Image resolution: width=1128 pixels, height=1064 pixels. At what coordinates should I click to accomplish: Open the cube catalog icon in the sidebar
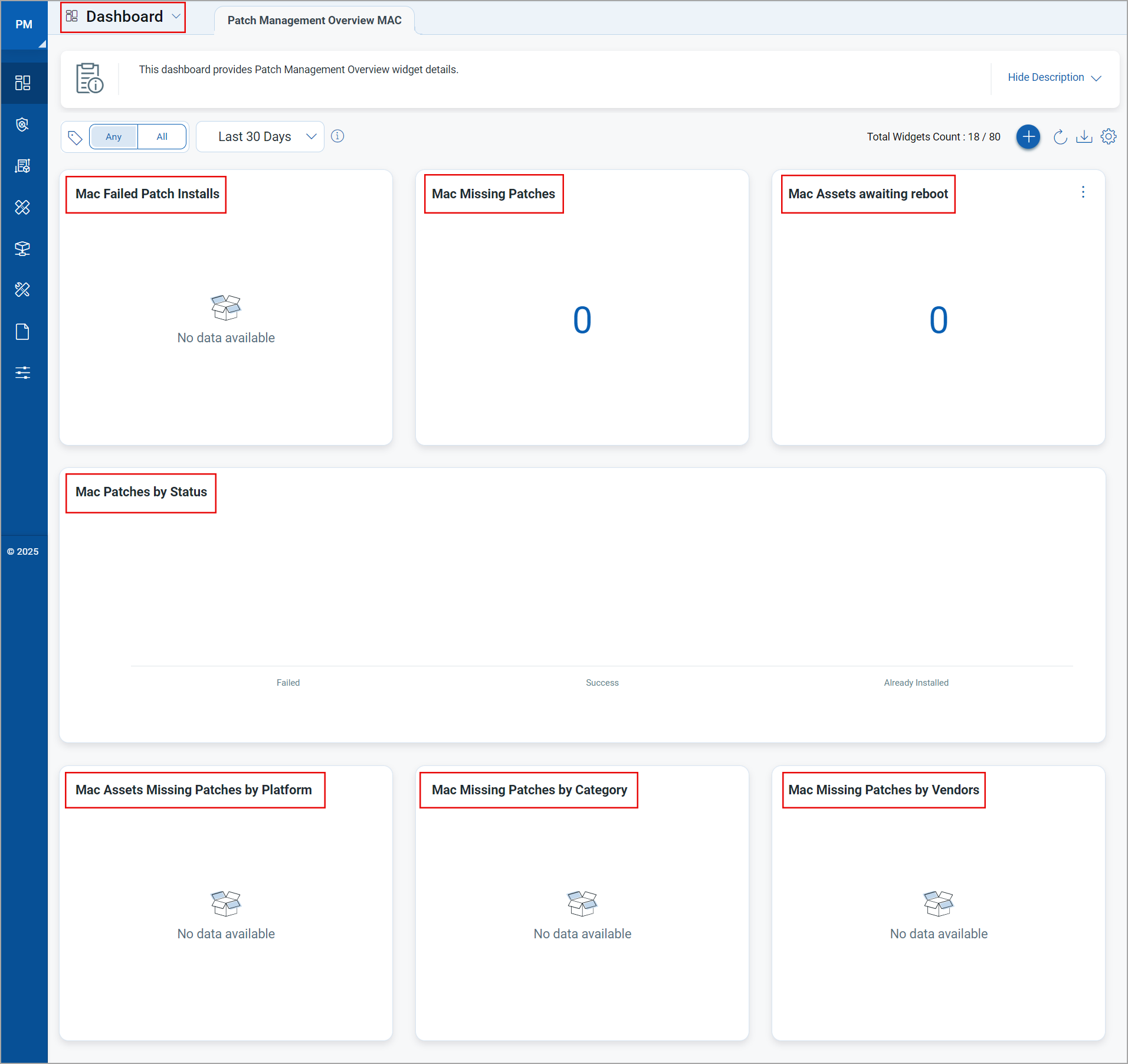coord(23,248)
